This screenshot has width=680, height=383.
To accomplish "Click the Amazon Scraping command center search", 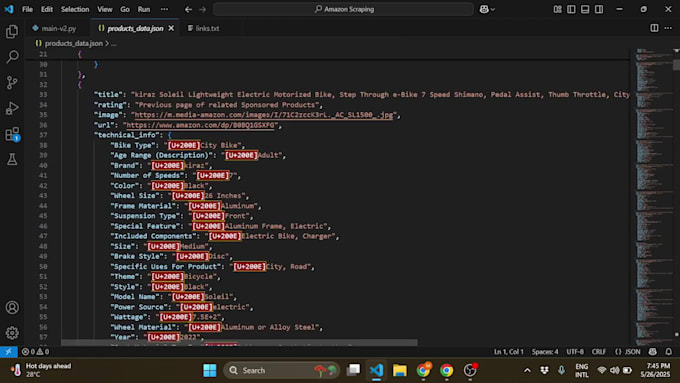I will pos(343,9).
